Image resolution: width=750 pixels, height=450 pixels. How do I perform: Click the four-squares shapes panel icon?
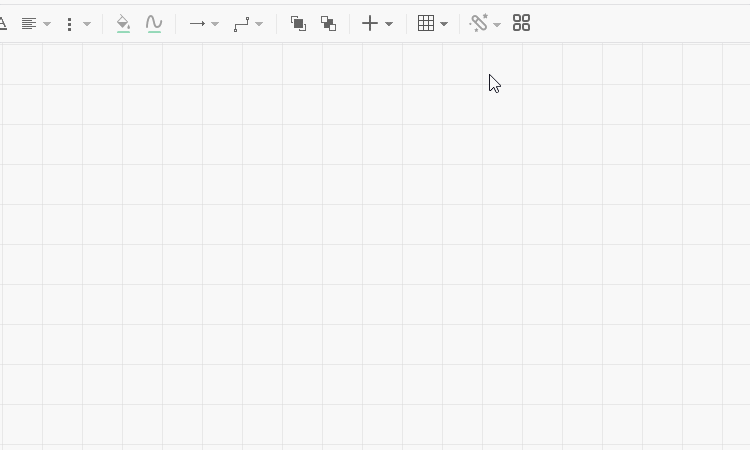point(521,23)
